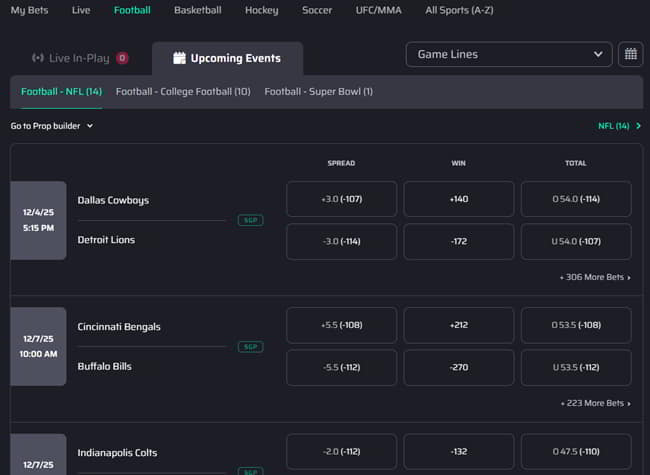Select over 53.5 (-108) total
The width and height of the screenshot is (650, 475).
click(576, 325)
